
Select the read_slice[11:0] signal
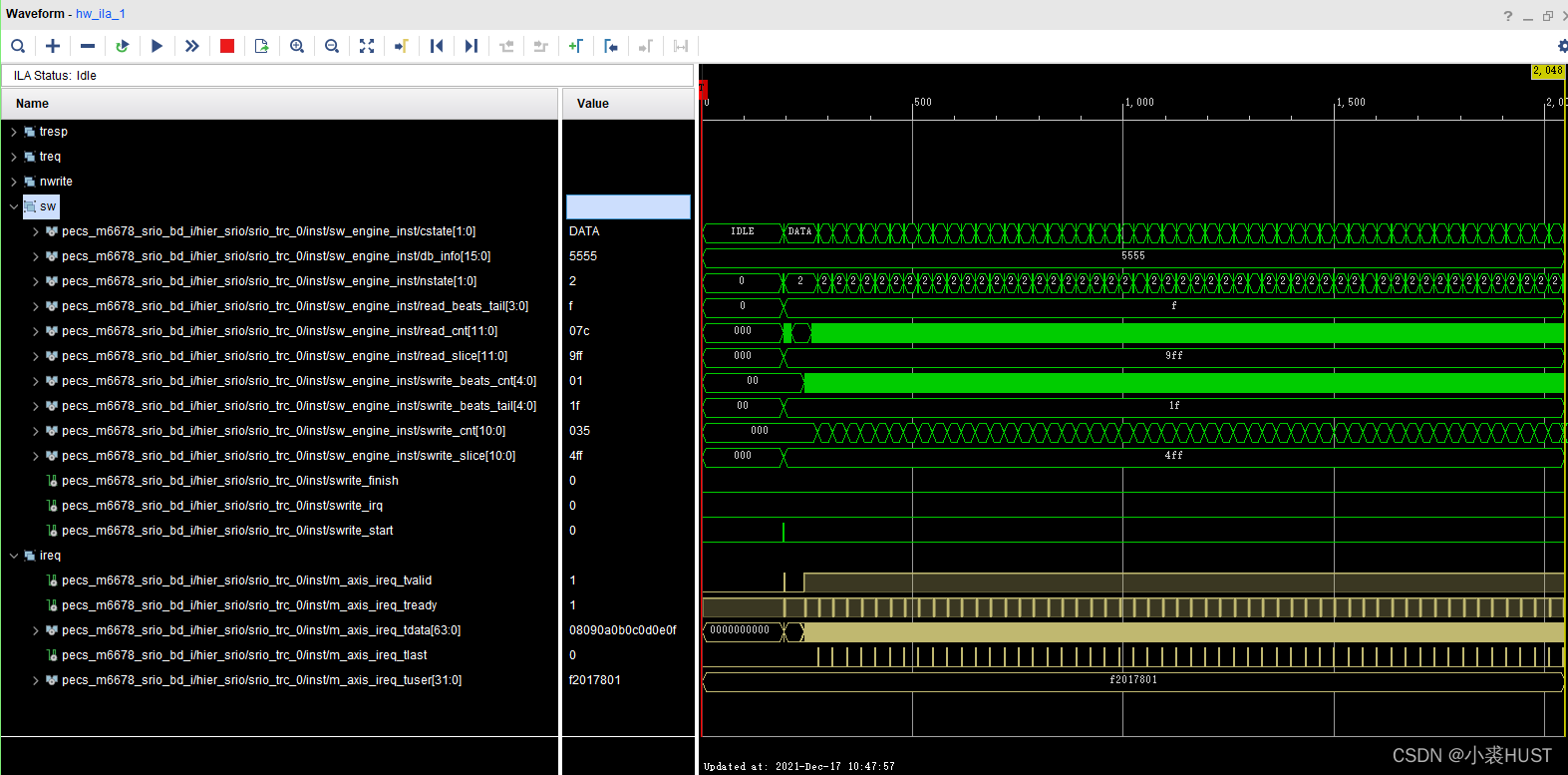(x=284, y=356)
